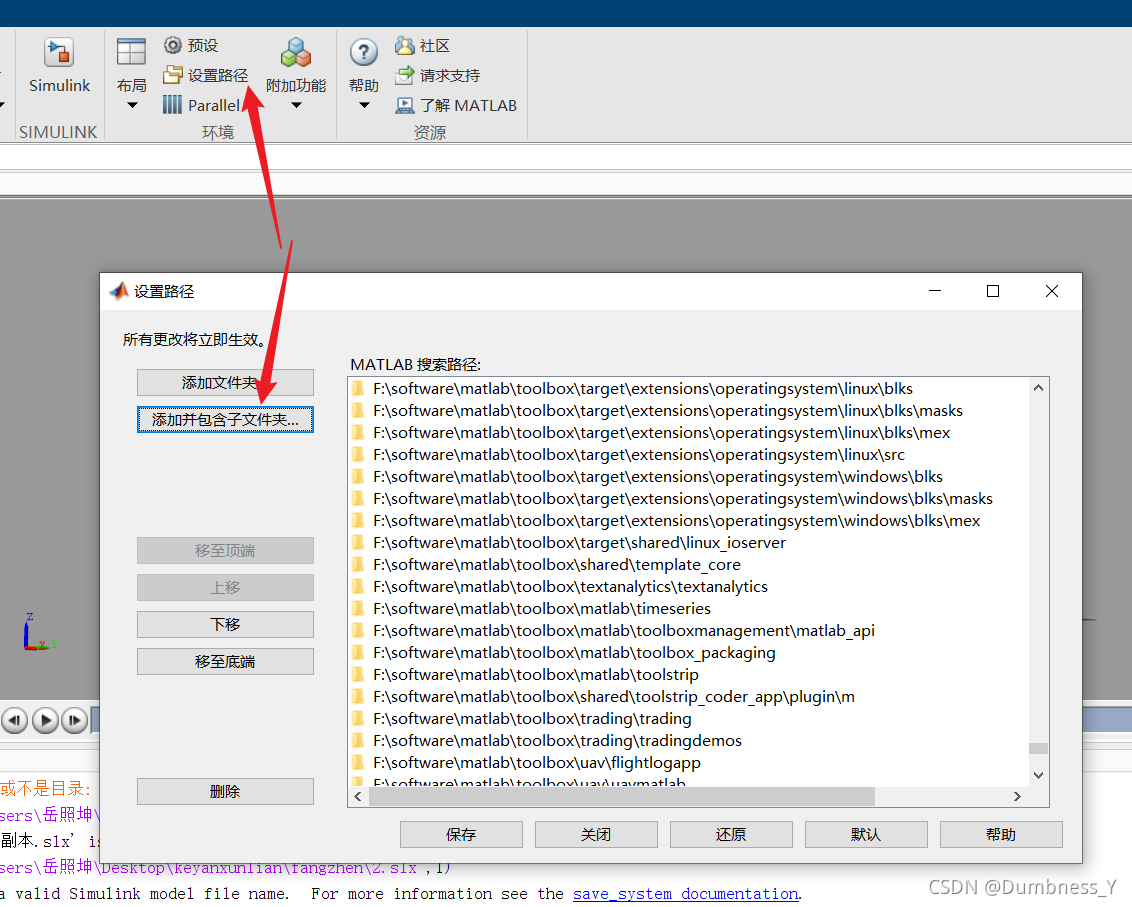The image size is (1132, 907).
Task: Click the Set Path (设置路径) toolstrip item
Action: pyautogui.click(x=206, y=75)
